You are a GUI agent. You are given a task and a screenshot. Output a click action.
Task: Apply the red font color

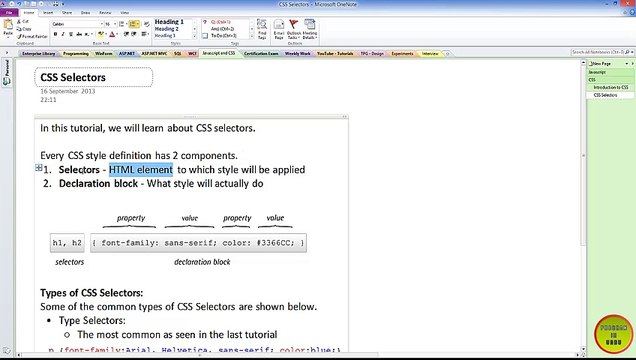112,34
